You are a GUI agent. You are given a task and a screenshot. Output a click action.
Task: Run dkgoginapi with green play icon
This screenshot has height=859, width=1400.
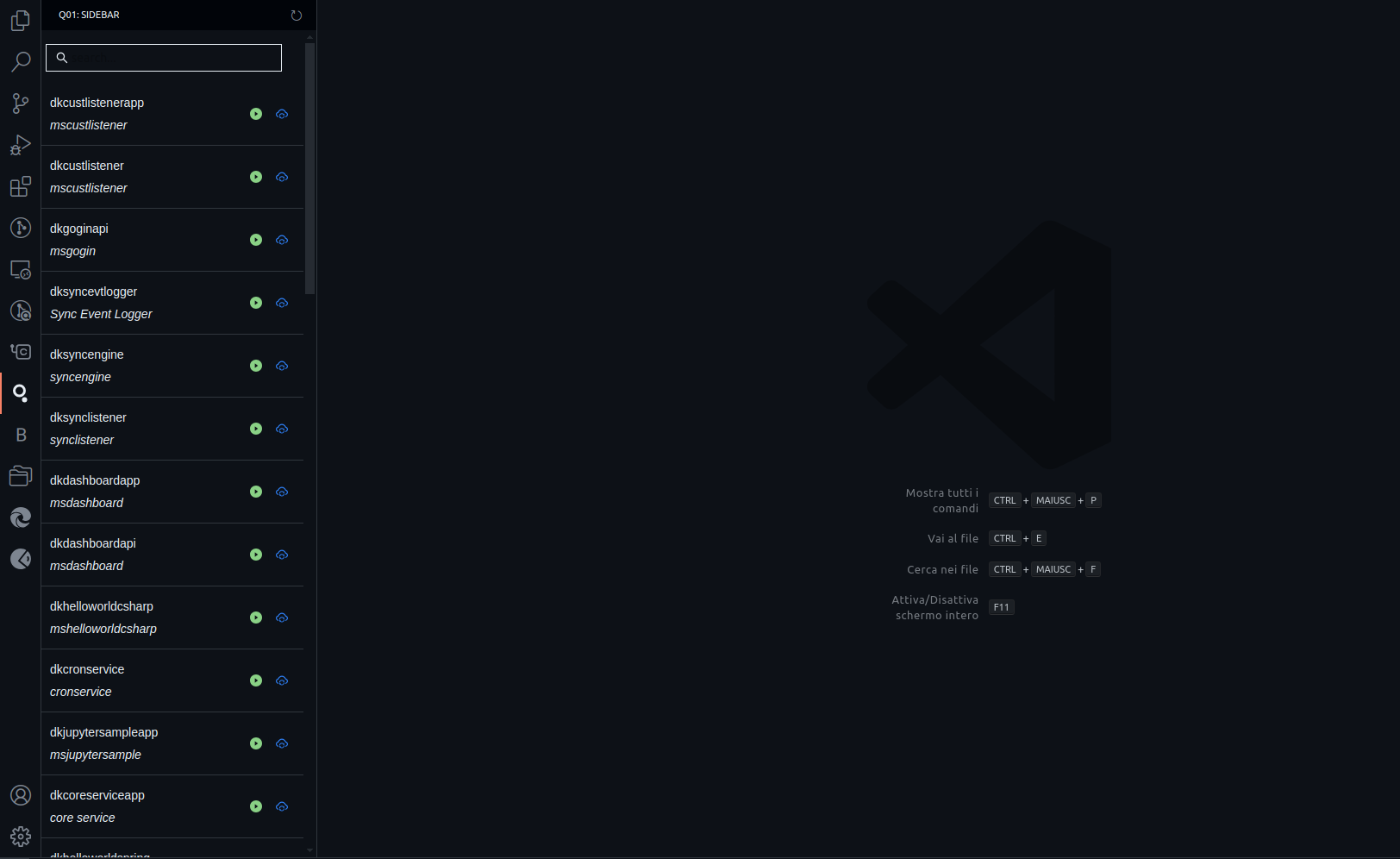(256, 240)
